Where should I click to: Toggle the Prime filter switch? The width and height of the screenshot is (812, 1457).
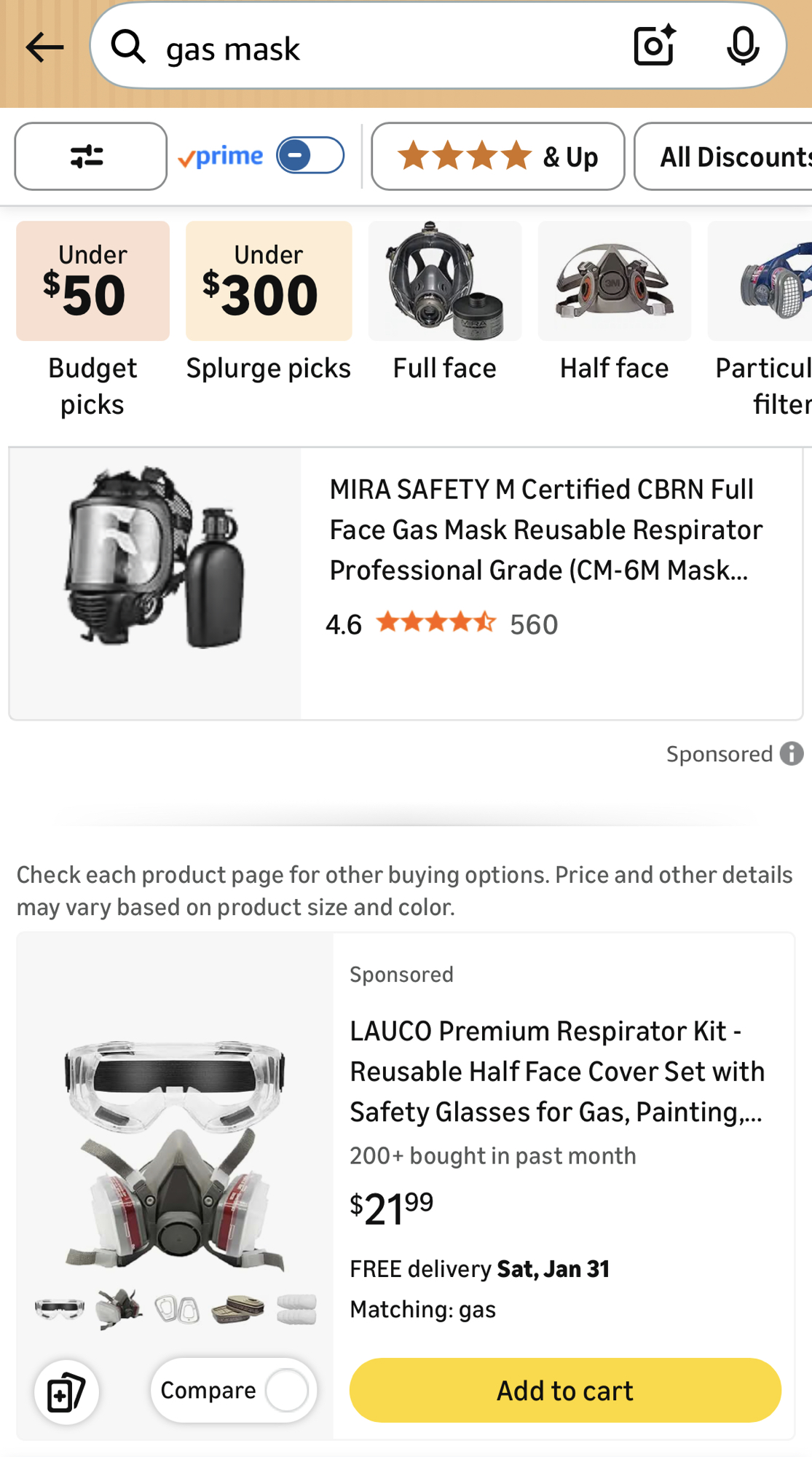coord(310,155)
